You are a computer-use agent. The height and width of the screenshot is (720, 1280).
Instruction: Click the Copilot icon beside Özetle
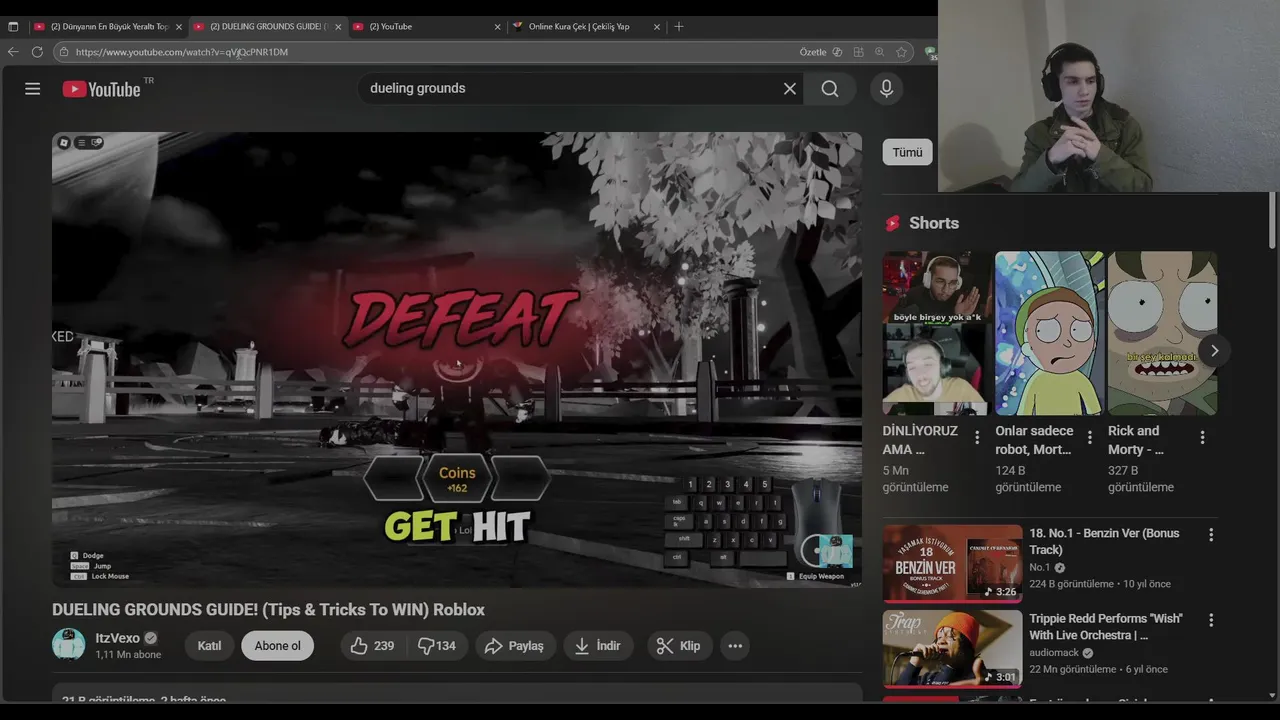coord(837,52)
